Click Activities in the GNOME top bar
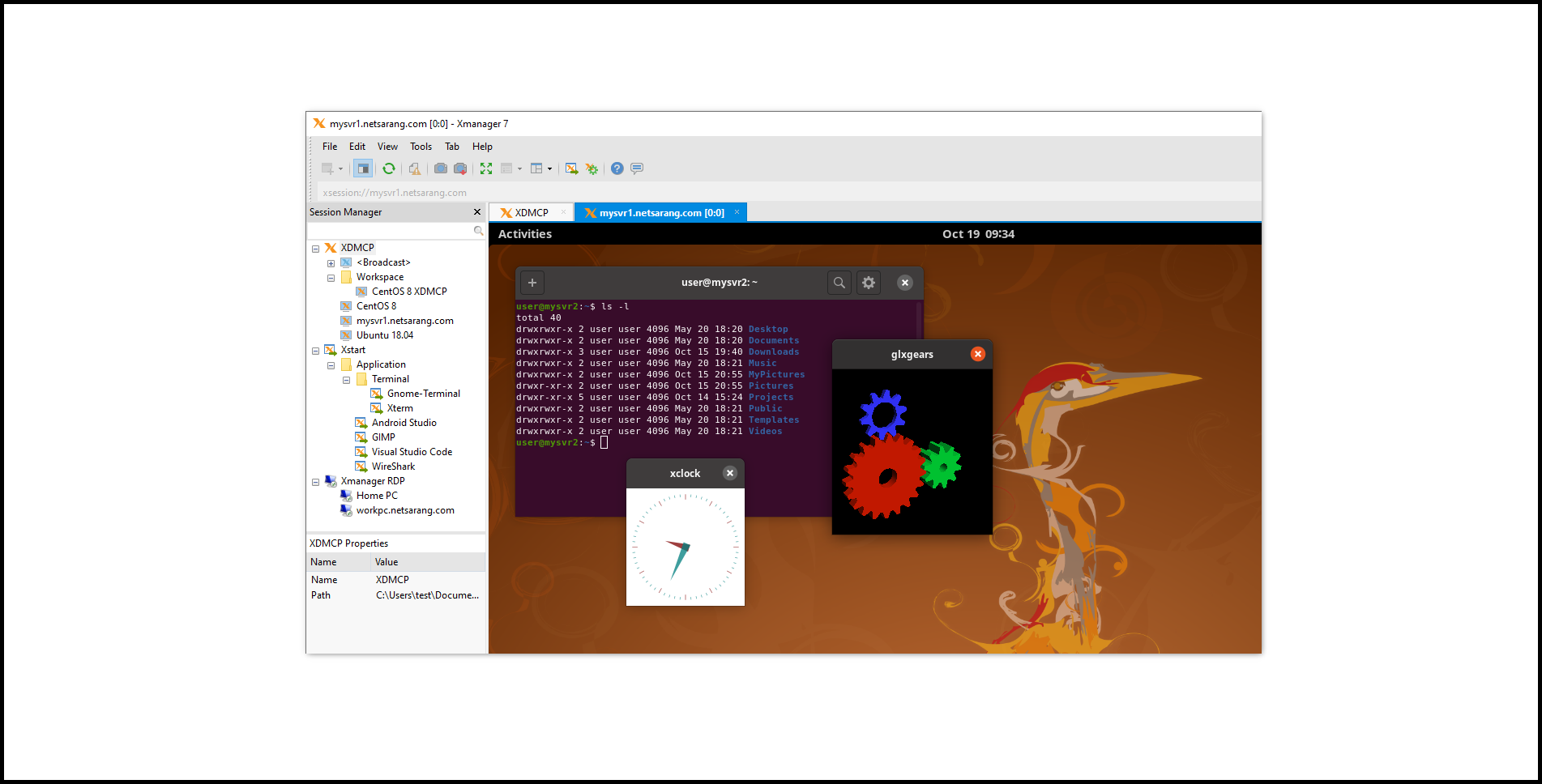Image resolution: width=1542 pixels, height=784 pixels. point(525,234)
